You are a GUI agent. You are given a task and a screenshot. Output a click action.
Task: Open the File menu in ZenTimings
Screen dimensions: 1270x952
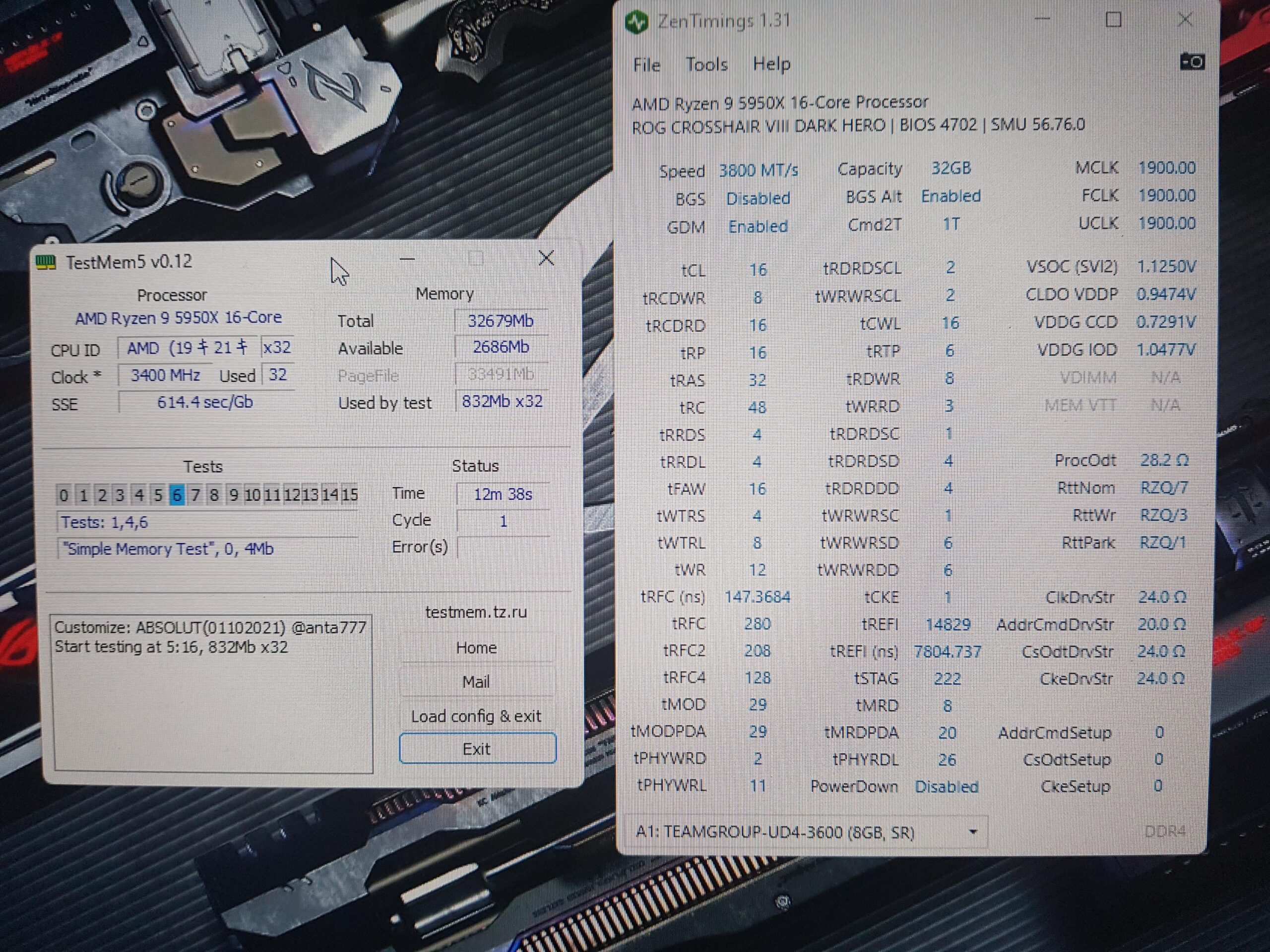point(646,65)
